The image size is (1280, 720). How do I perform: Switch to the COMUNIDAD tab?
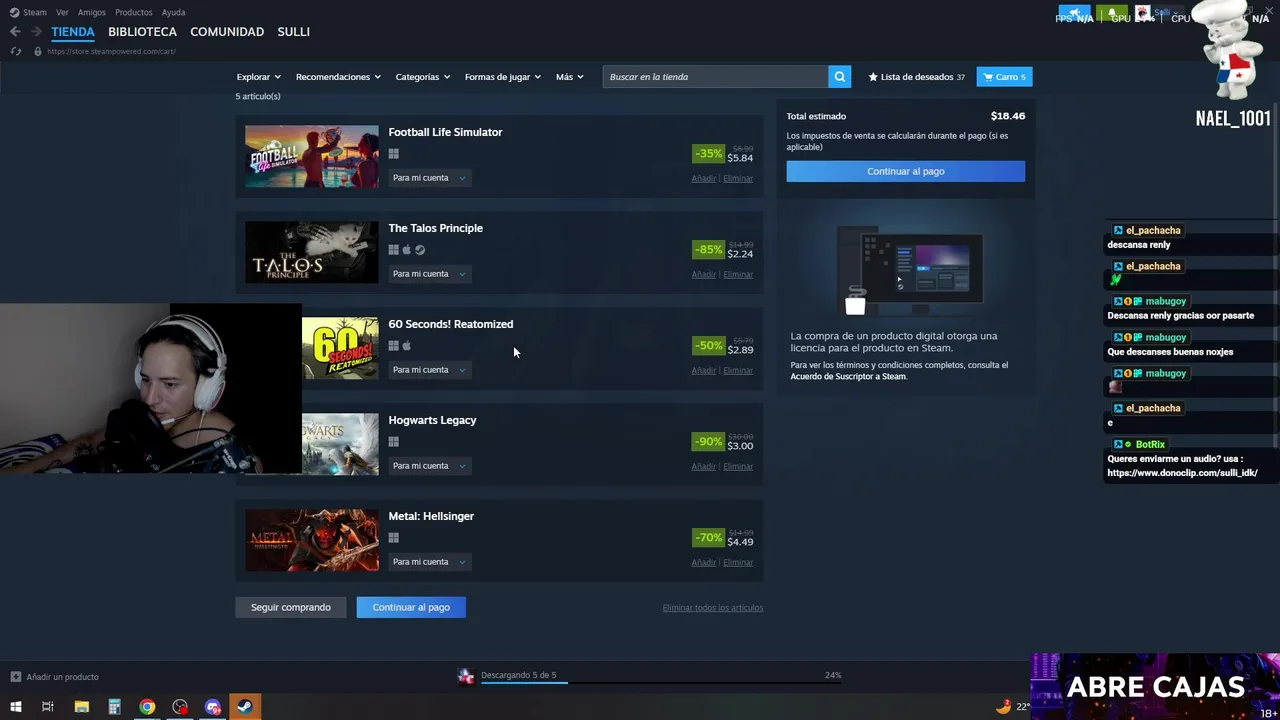(227, 32)
